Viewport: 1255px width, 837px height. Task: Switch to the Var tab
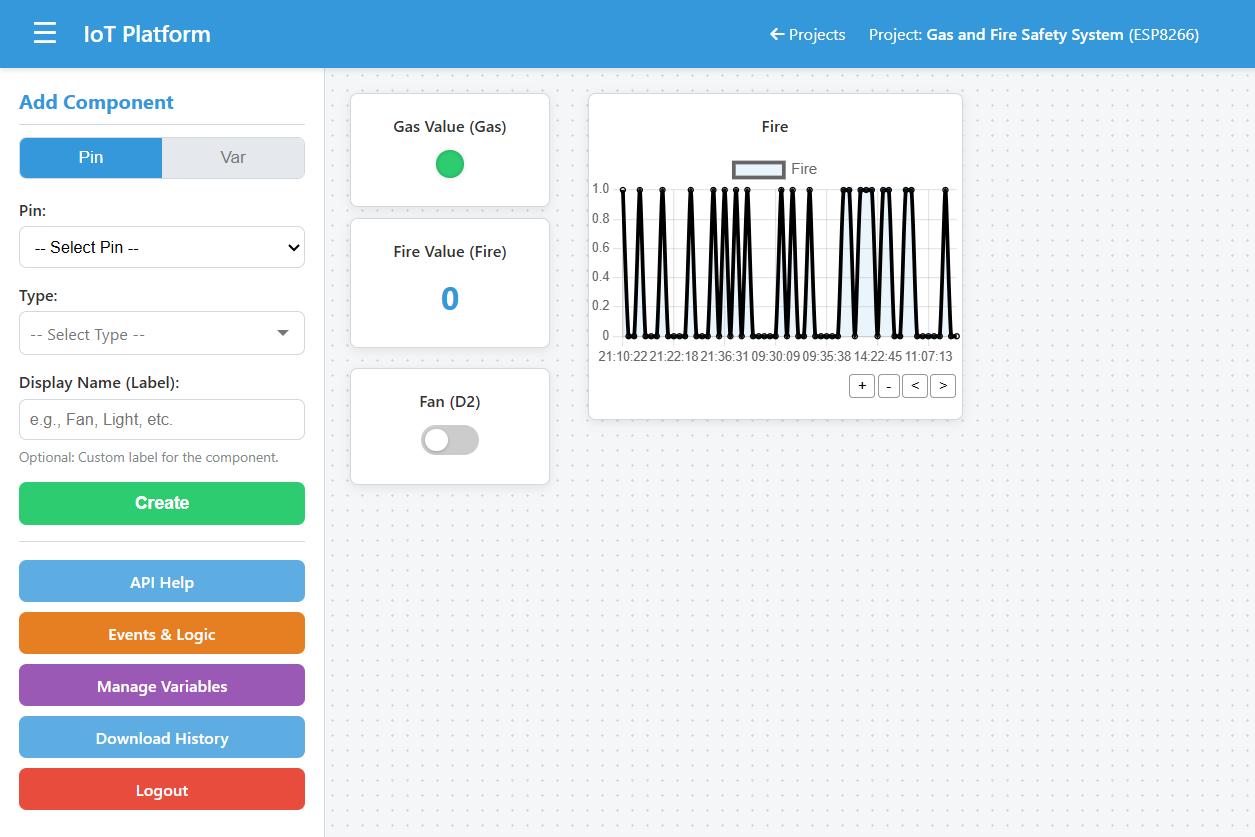[233, 158]
